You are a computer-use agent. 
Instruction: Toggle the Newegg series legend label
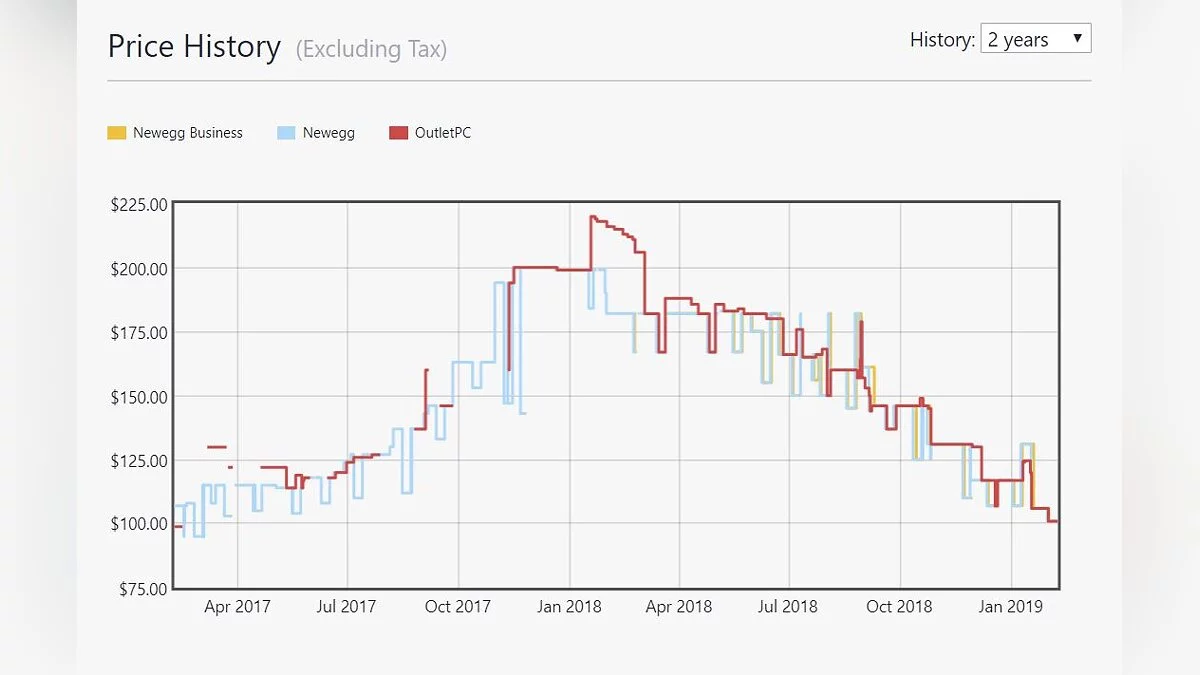point(330,133)
